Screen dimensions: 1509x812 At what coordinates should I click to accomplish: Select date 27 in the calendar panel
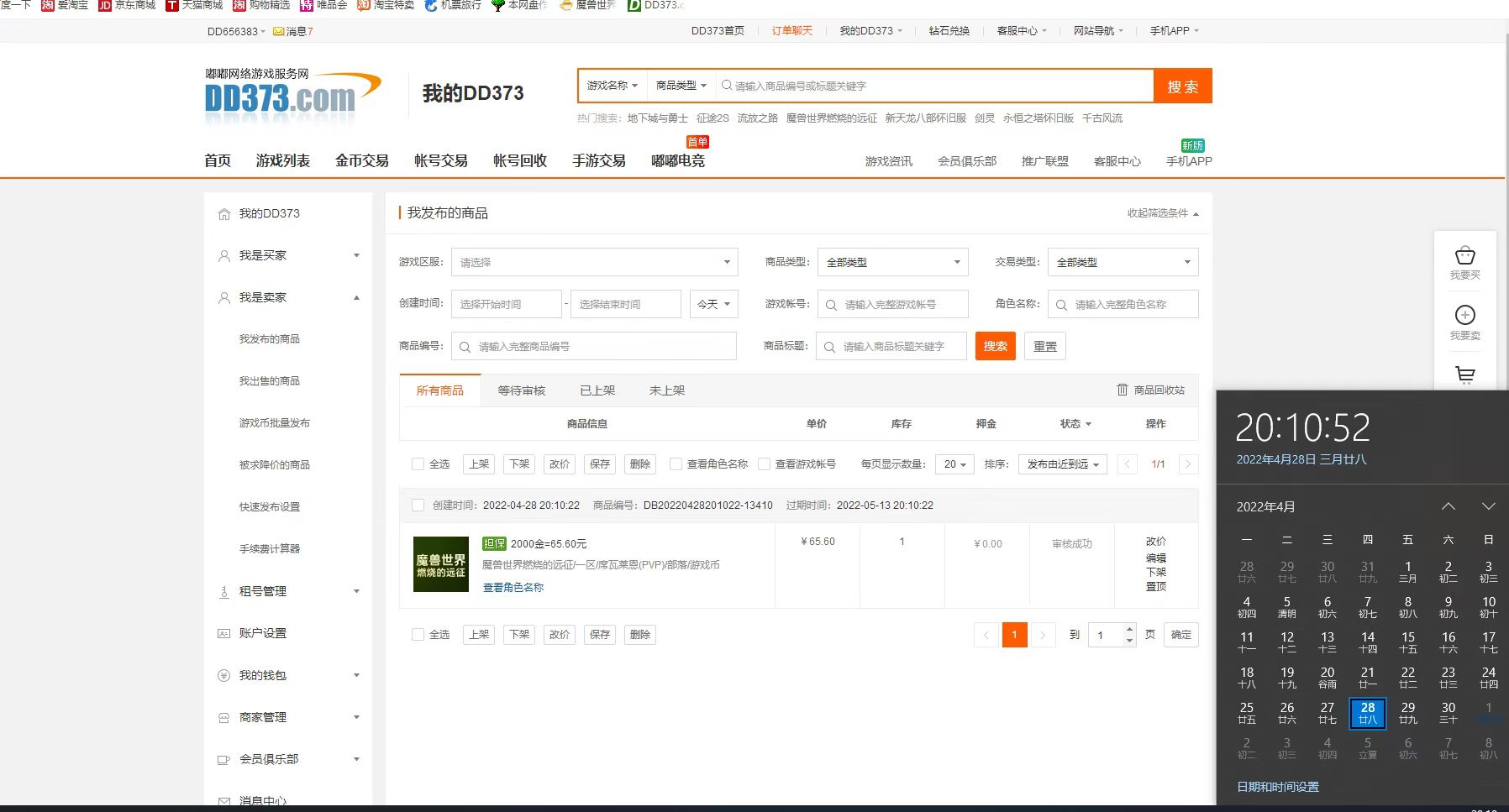click(1326, 712)
